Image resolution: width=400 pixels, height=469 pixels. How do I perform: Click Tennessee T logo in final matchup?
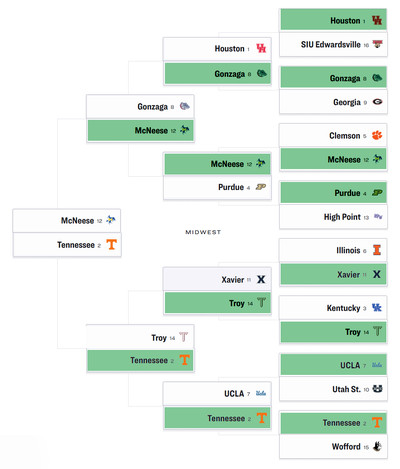112,244
